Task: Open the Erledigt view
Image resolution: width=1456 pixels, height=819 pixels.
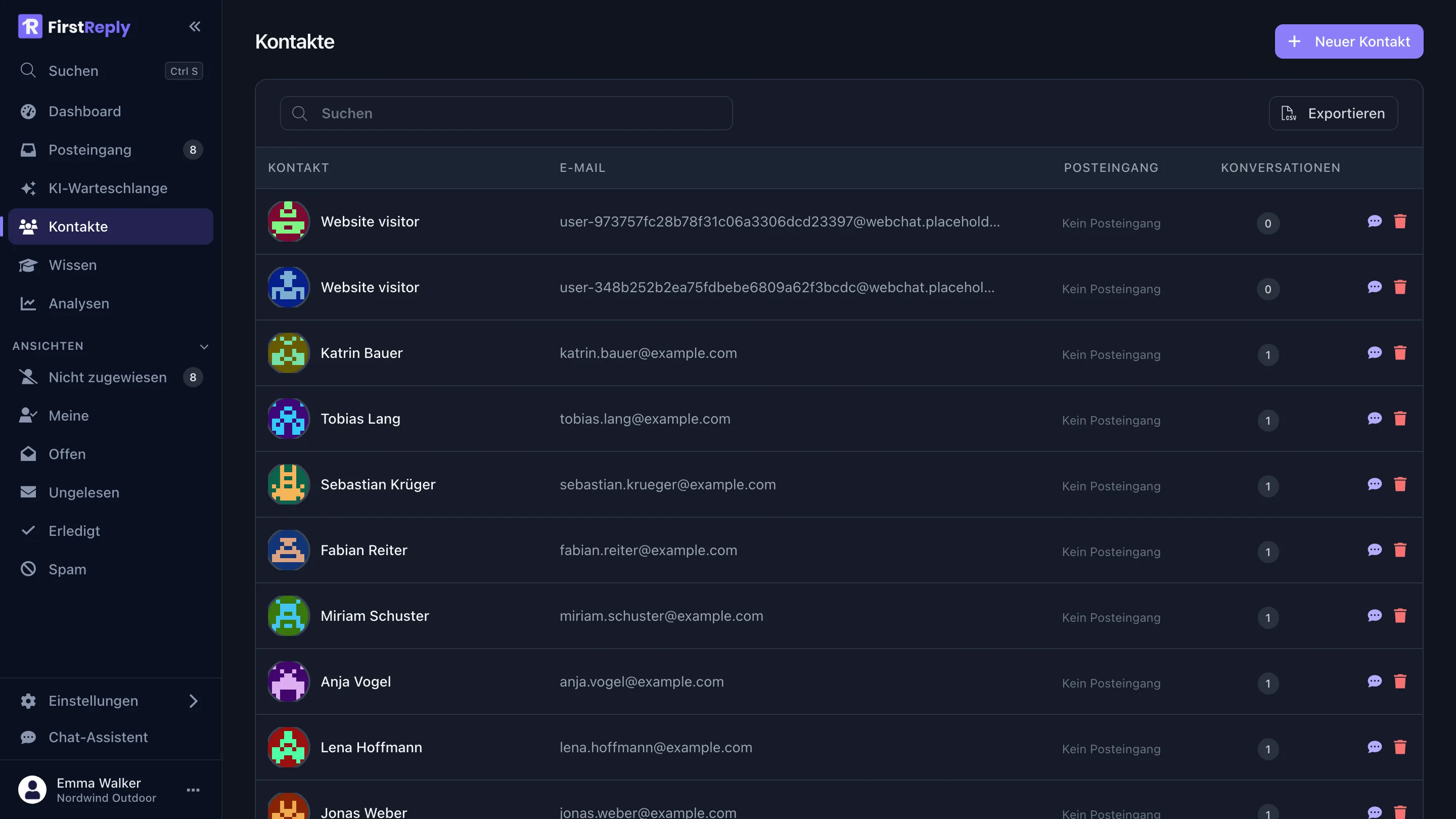Action: coord(111,531)
